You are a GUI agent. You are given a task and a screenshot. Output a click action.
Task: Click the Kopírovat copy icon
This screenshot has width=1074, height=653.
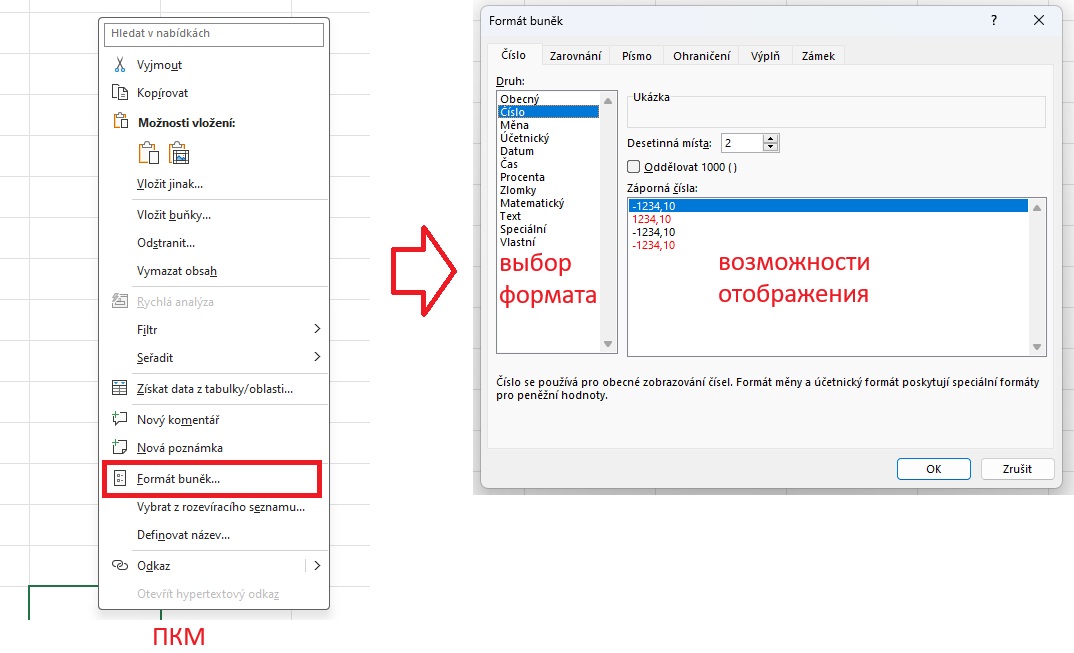(120, 93)
